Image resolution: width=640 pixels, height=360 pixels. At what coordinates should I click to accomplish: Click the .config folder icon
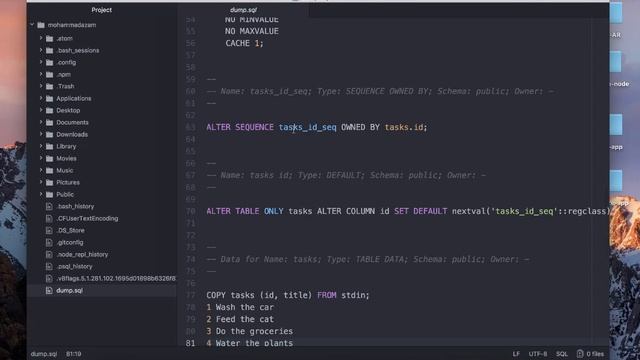point(49,62)
